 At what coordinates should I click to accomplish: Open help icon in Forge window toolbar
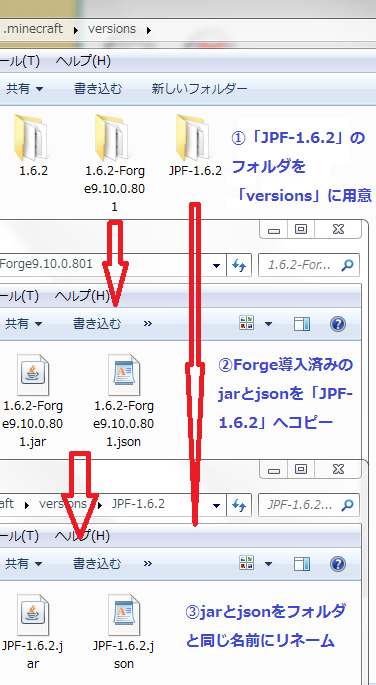pyautogui.click(x=338, y=324)
